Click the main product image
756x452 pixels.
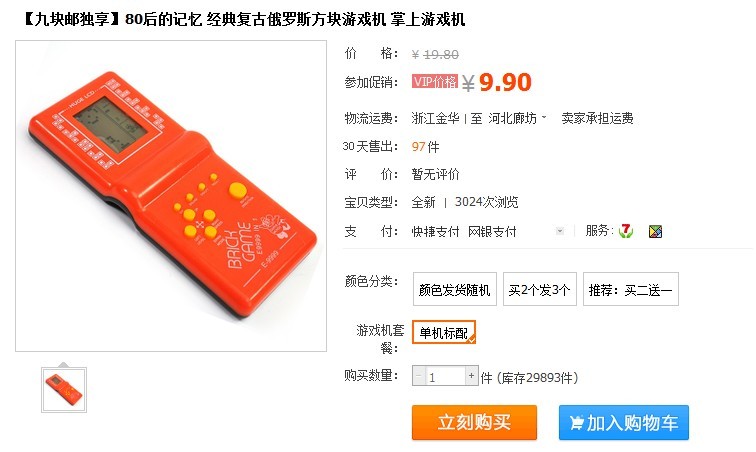171,196
